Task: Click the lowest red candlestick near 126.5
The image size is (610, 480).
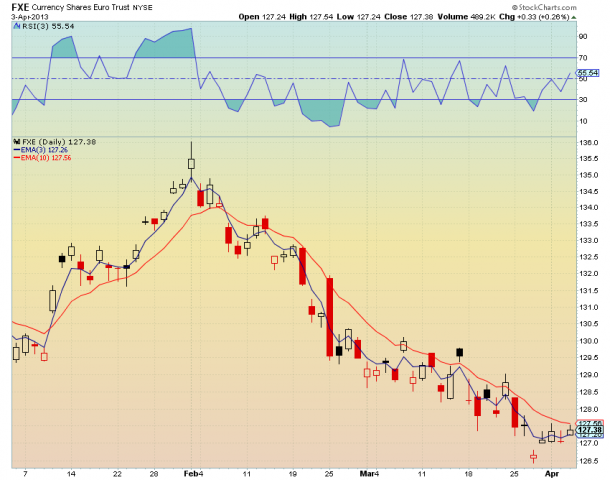Action: coord(533,457)
